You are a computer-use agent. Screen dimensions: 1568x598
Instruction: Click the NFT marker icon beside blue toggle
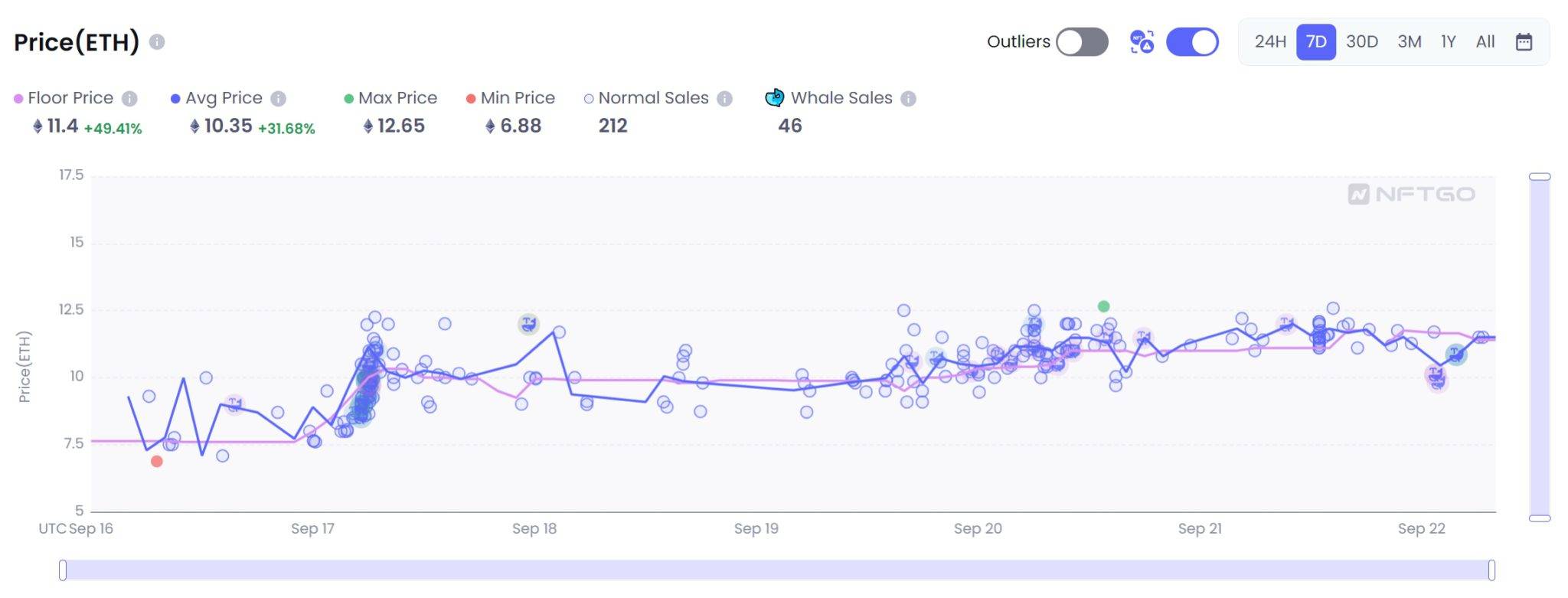[x=1142, y=42]
